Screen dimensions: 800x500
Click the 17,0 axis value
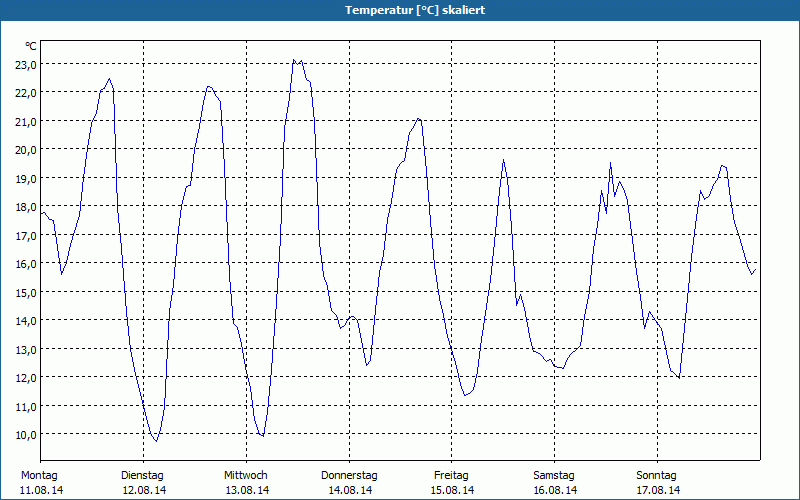26,235
